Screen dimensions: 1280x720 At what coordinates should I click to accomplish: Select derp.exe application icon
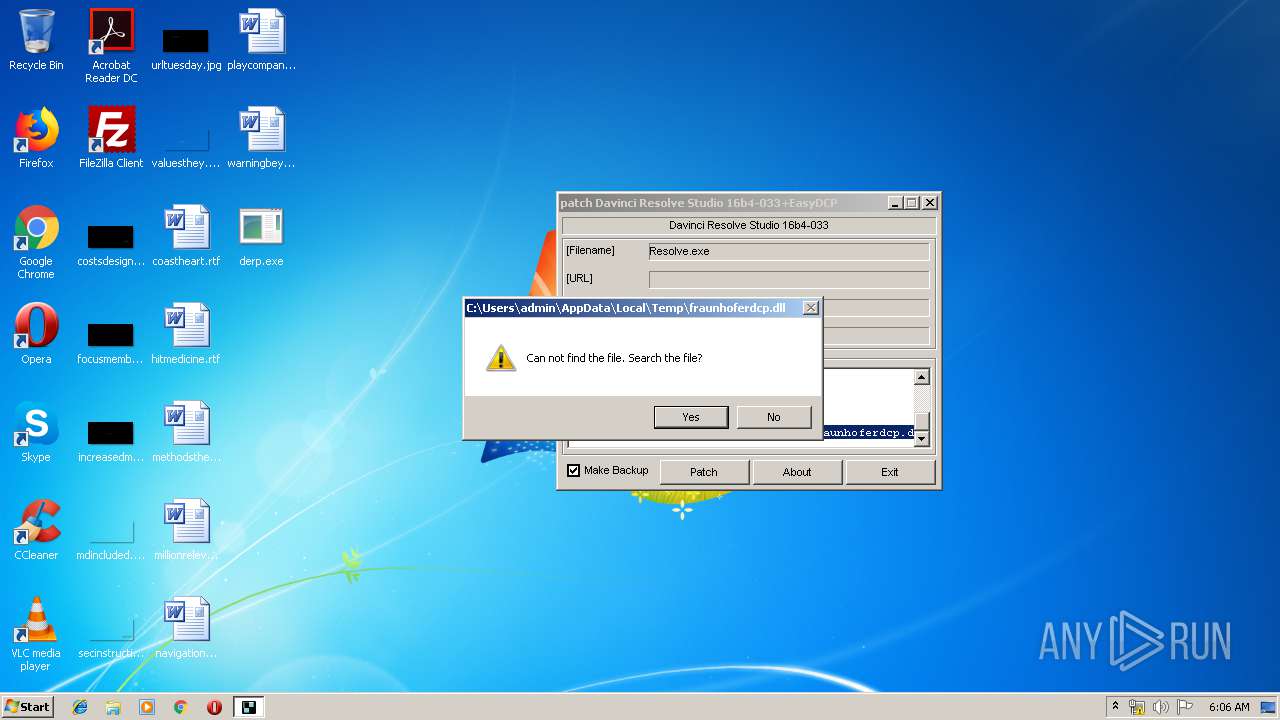(x=262, y=236)
